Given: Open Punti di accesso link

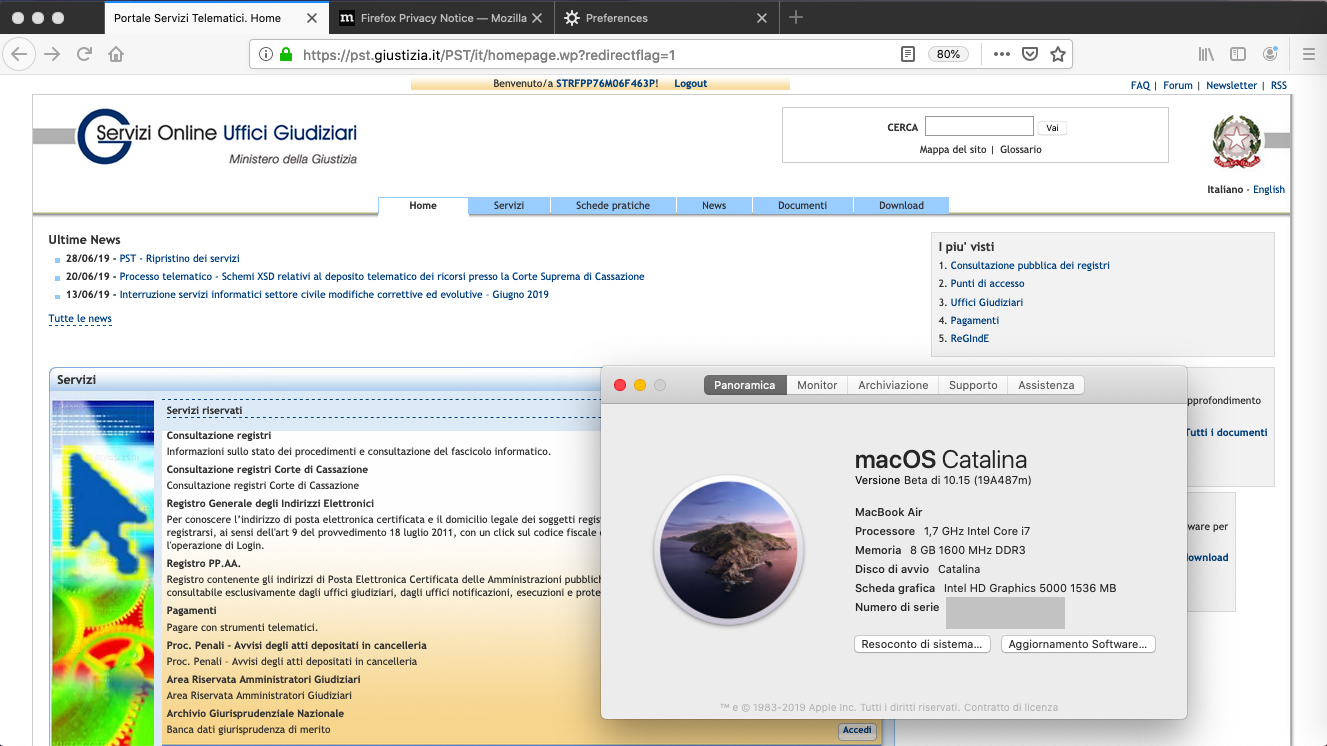Looking at the screenshot, I should [987, 284].
